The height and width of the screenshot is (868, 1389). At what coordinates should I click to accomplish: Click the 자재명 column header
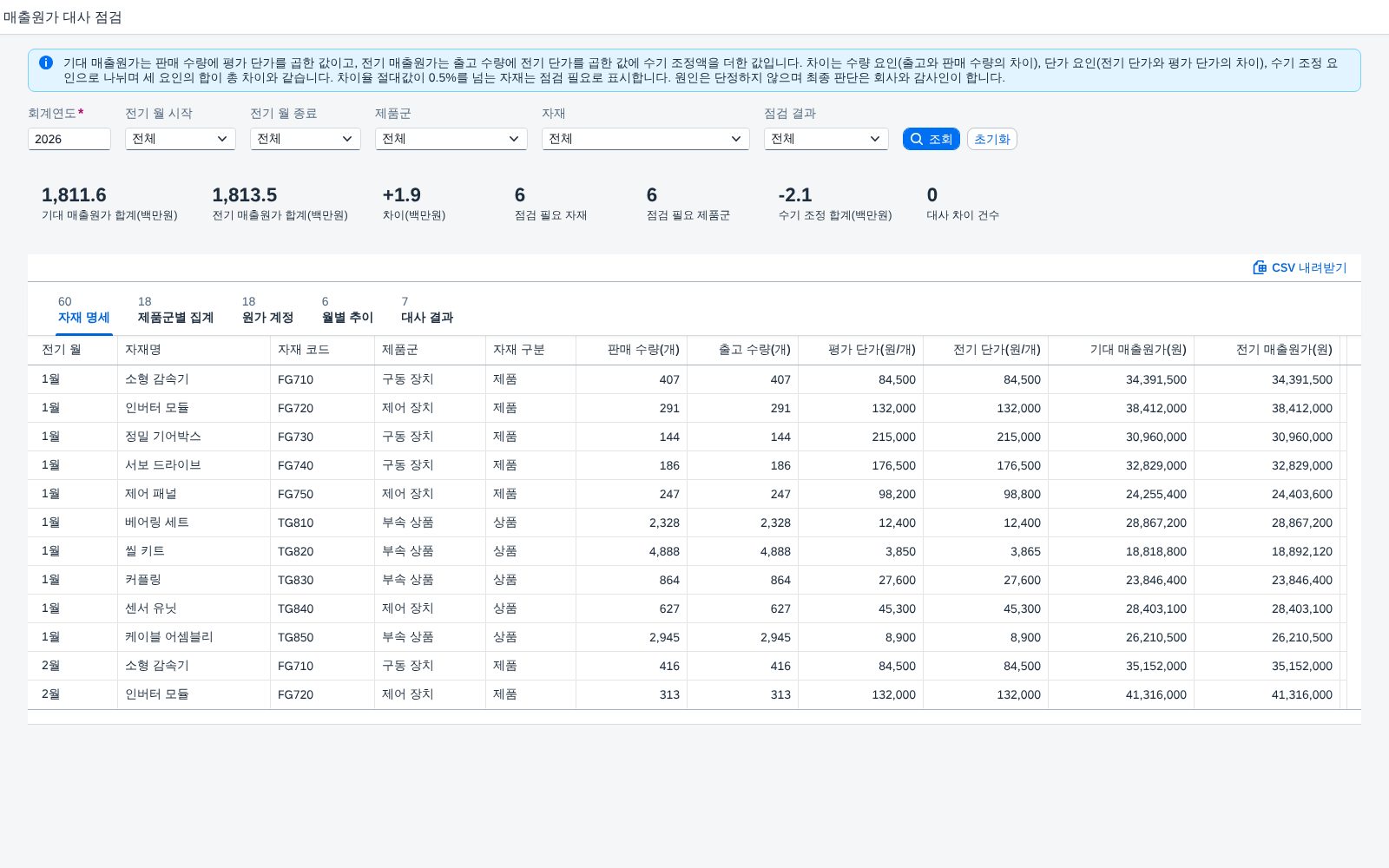194,350
